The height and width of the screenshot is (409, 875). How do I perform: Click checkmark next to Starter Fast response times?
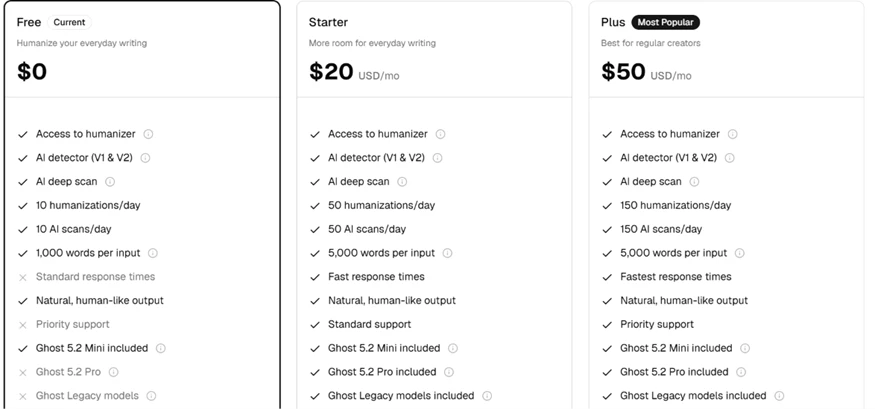point(315,277)
